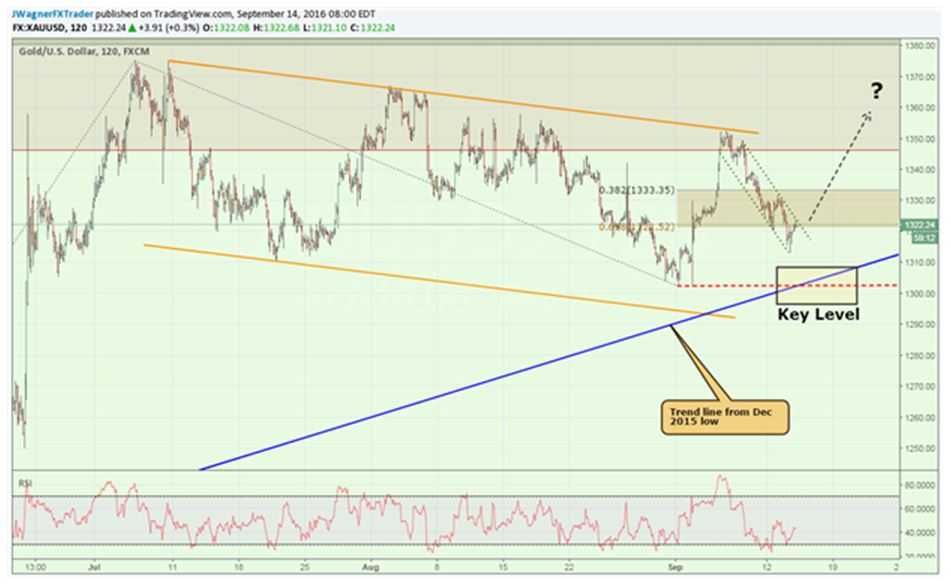This screenshot has height=585, width=951.
Task: Click the Key Level text label
Action: (818, 314)
